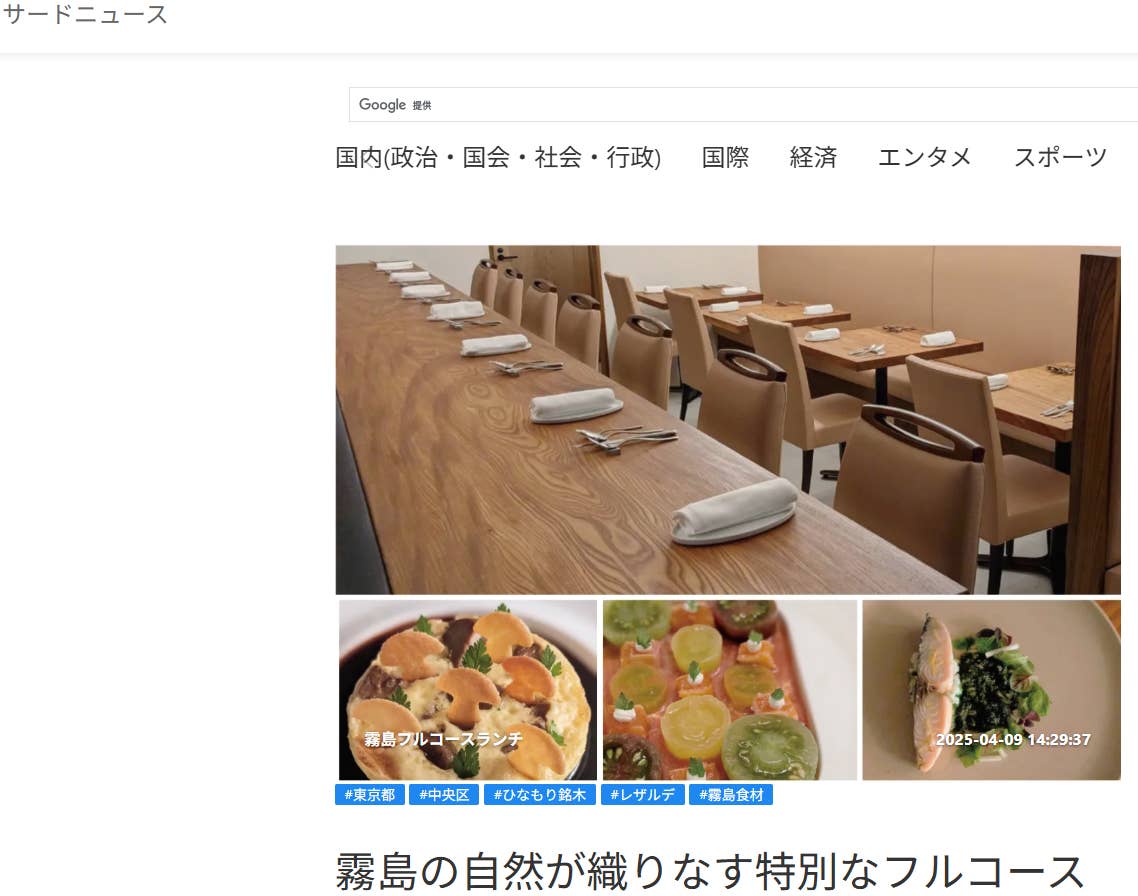Open the スポーツ category
The image size is (1138, 896).
[1060, 157]
